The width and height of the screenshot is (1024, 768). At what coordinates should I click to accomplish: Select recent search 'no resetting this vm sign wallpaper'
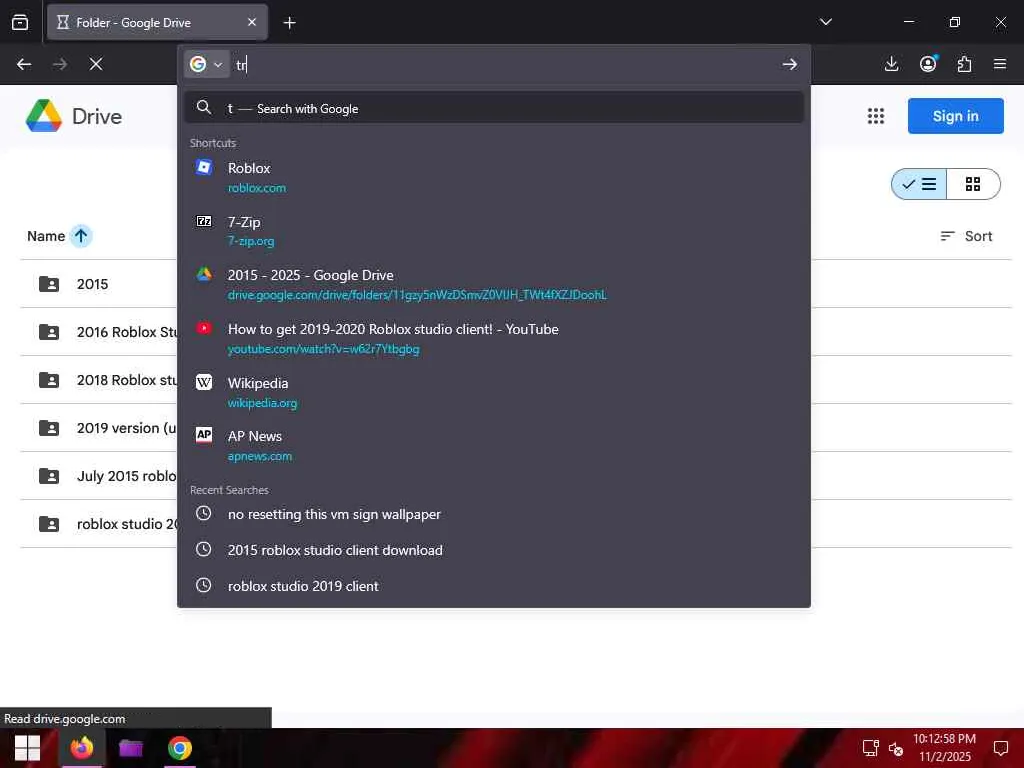click(494, 514)
